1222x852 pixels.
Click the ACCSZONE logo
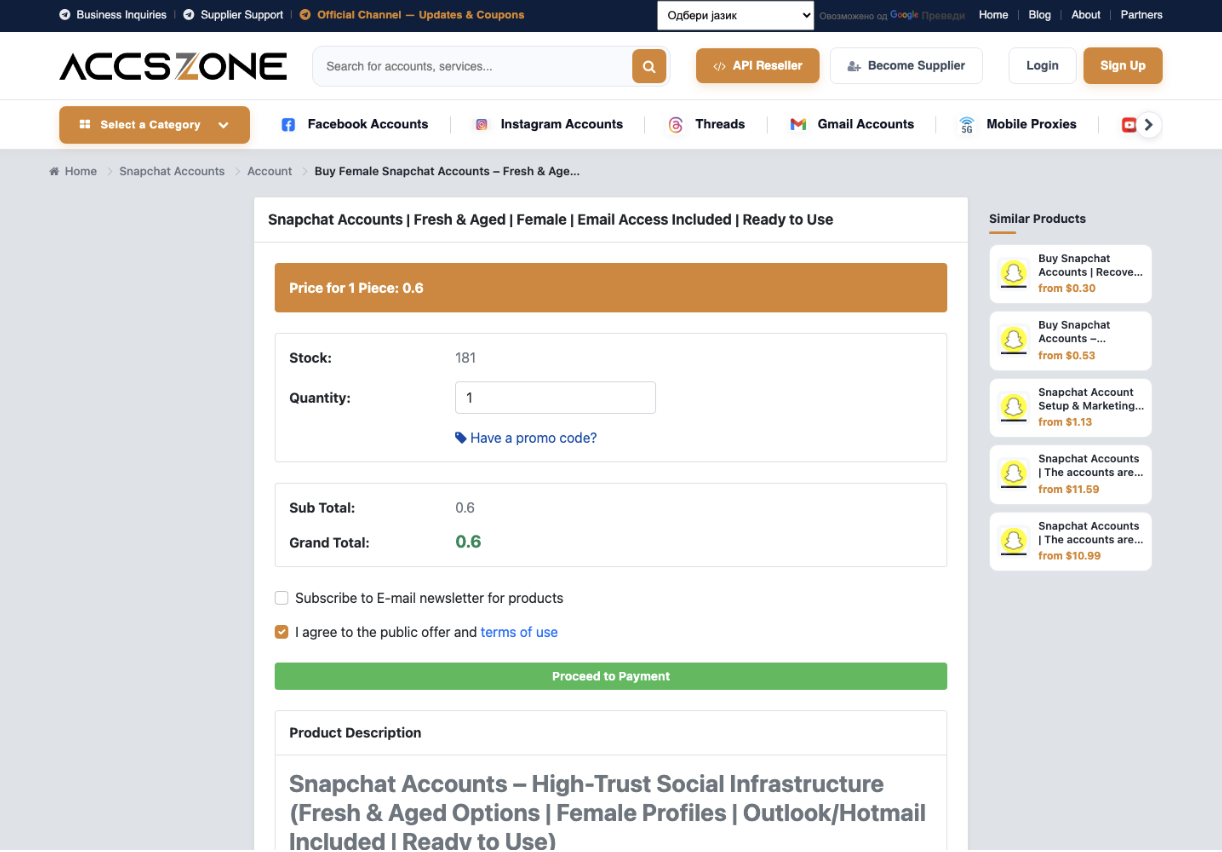(x=173, y=66)
